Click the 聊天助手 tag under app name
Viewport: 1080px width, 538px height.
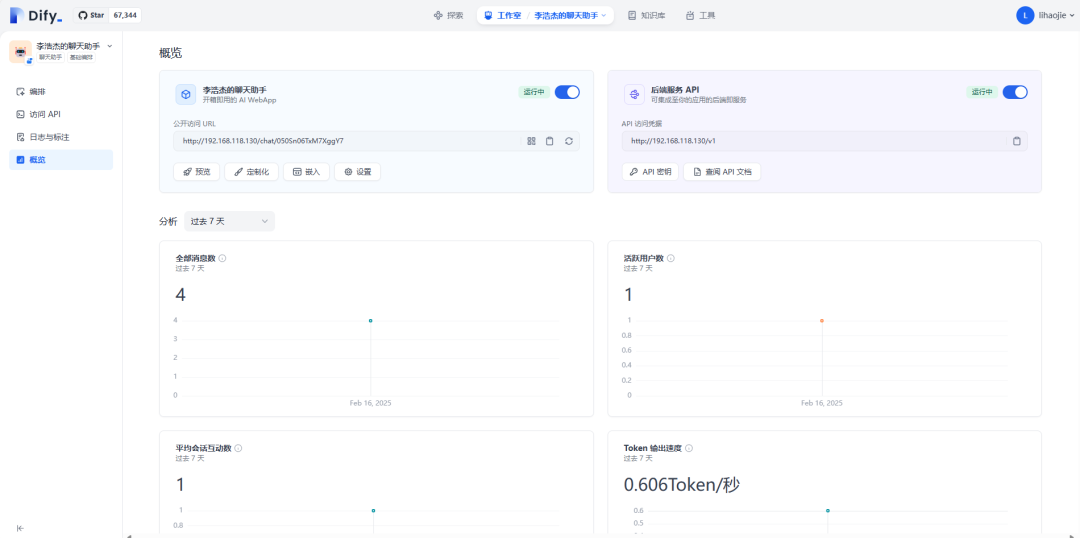(50, 57)
